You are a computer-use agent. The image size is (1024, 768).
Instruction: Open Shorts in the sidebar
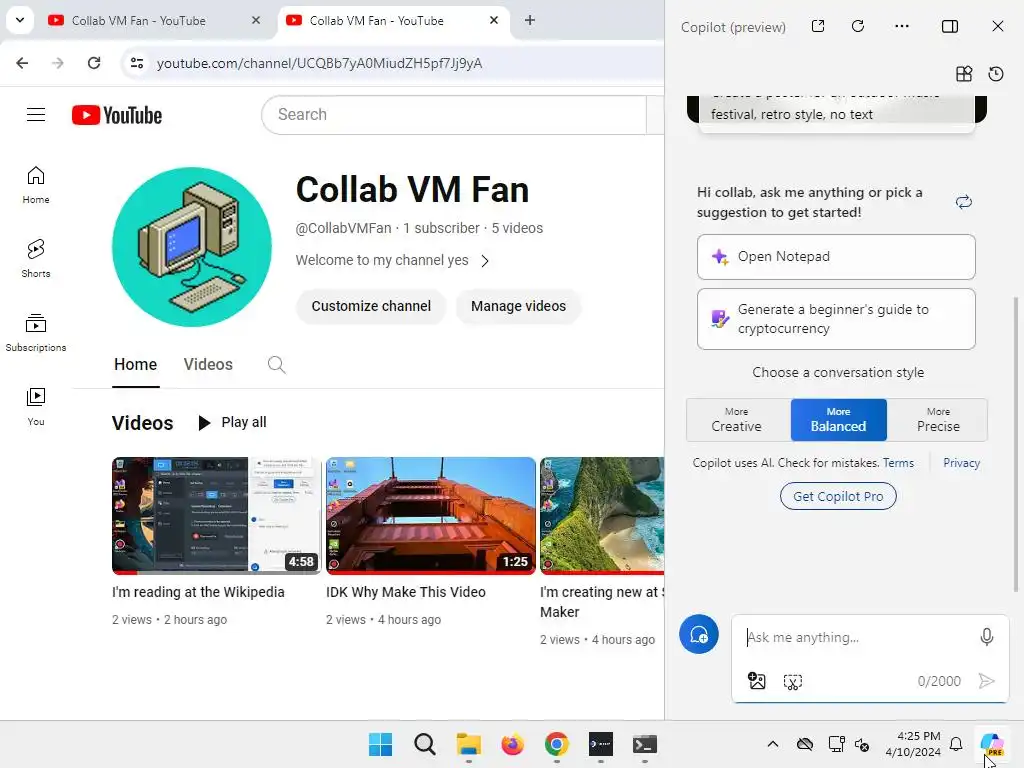tap(36, 259)
